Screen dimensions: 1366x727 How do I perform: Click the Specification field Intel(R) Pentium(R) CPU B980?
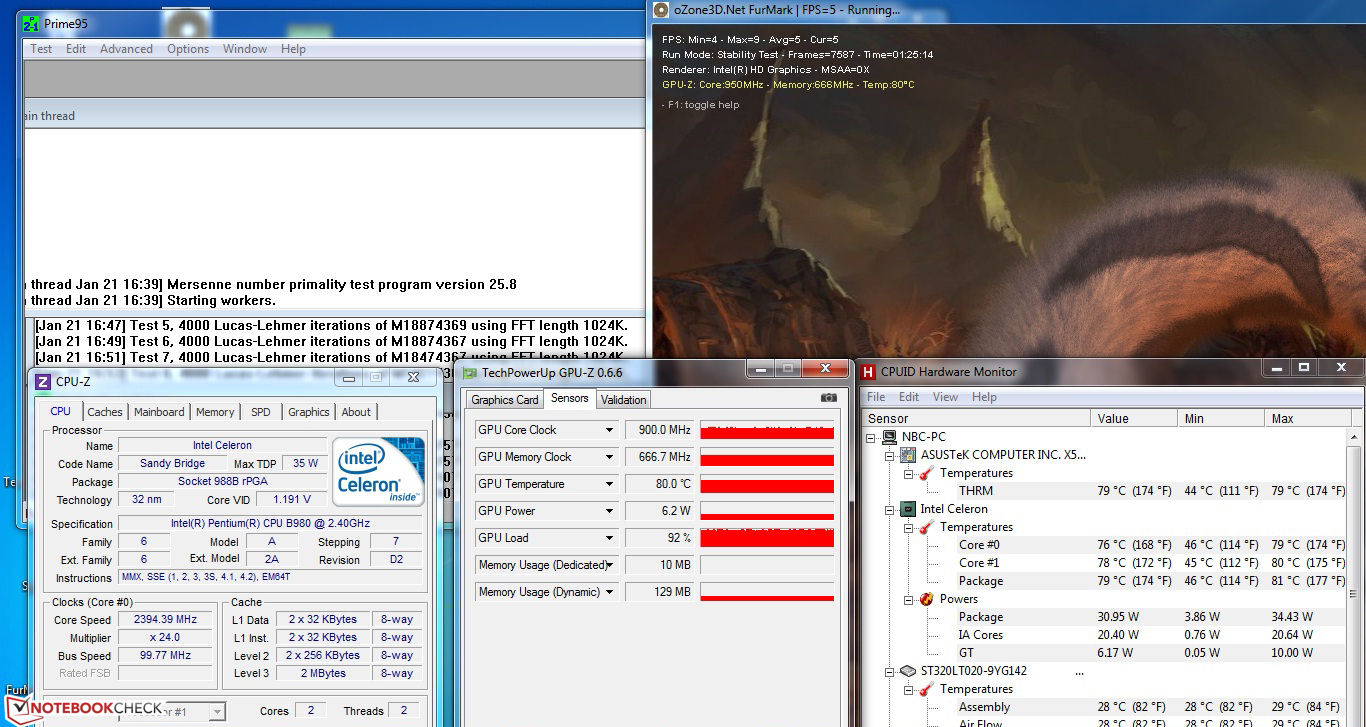click(270, 524)
